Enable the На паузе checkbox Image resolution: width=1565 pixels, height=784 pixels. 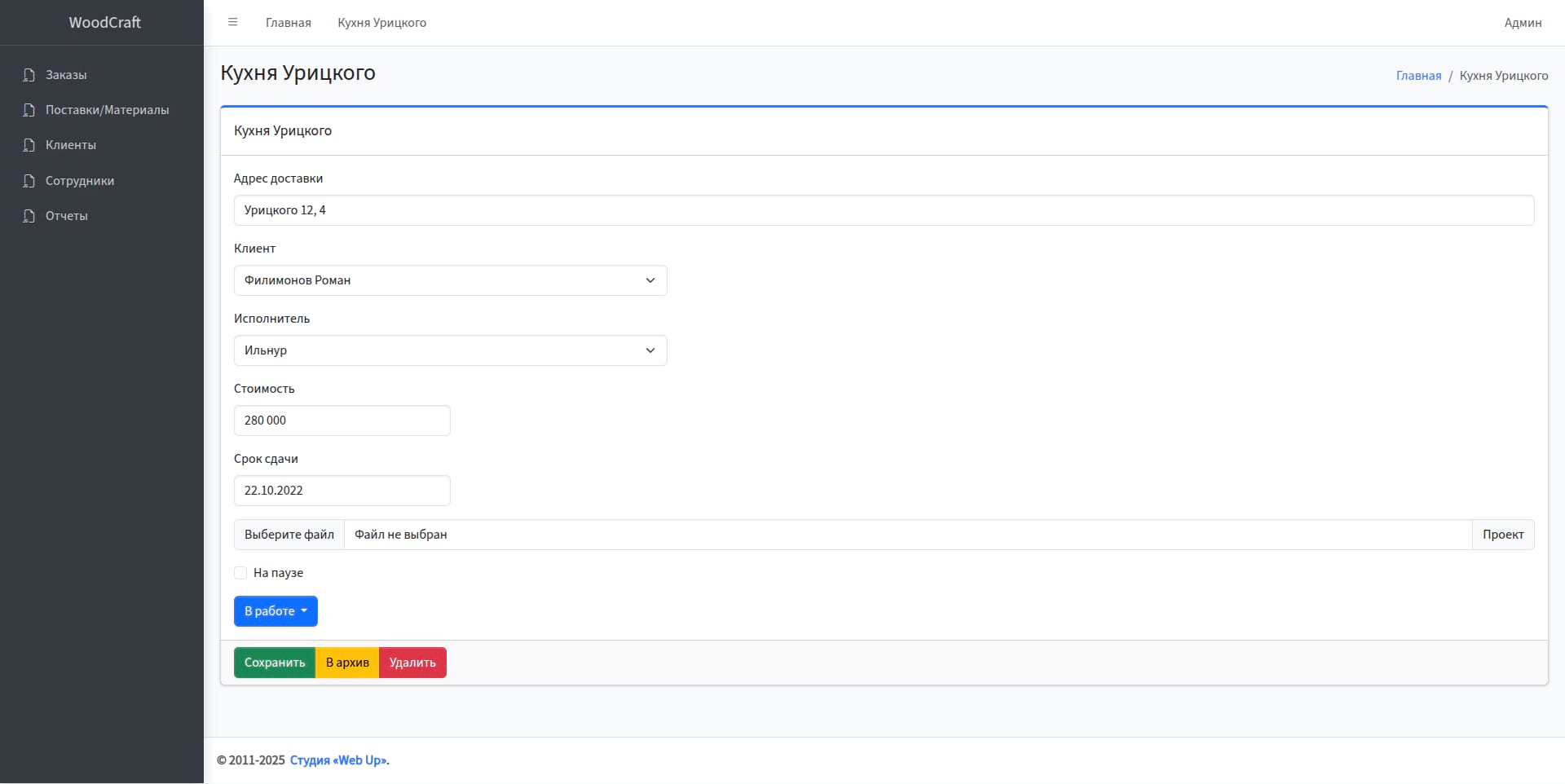coord(240,573)
